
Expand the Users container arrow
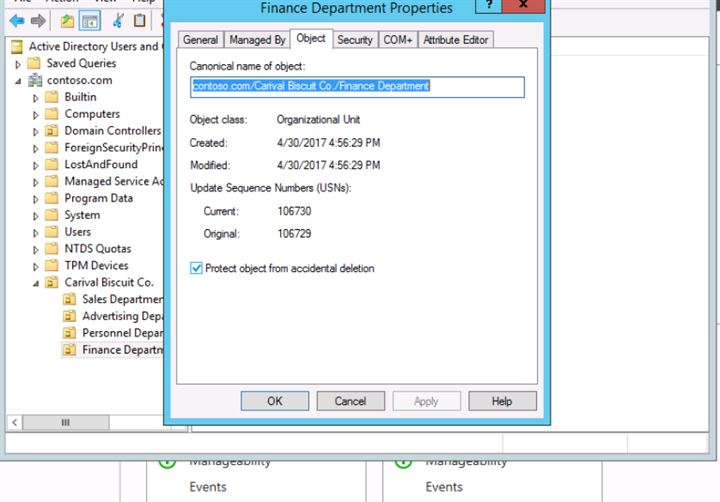pos(36,232)
